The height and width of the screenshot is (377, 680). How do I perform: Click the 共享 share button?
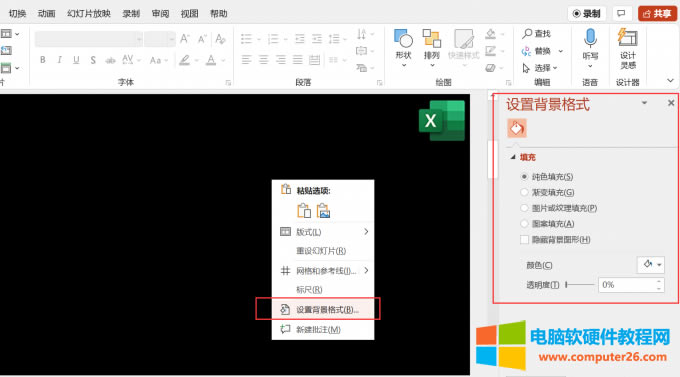[x=657, y=14]
